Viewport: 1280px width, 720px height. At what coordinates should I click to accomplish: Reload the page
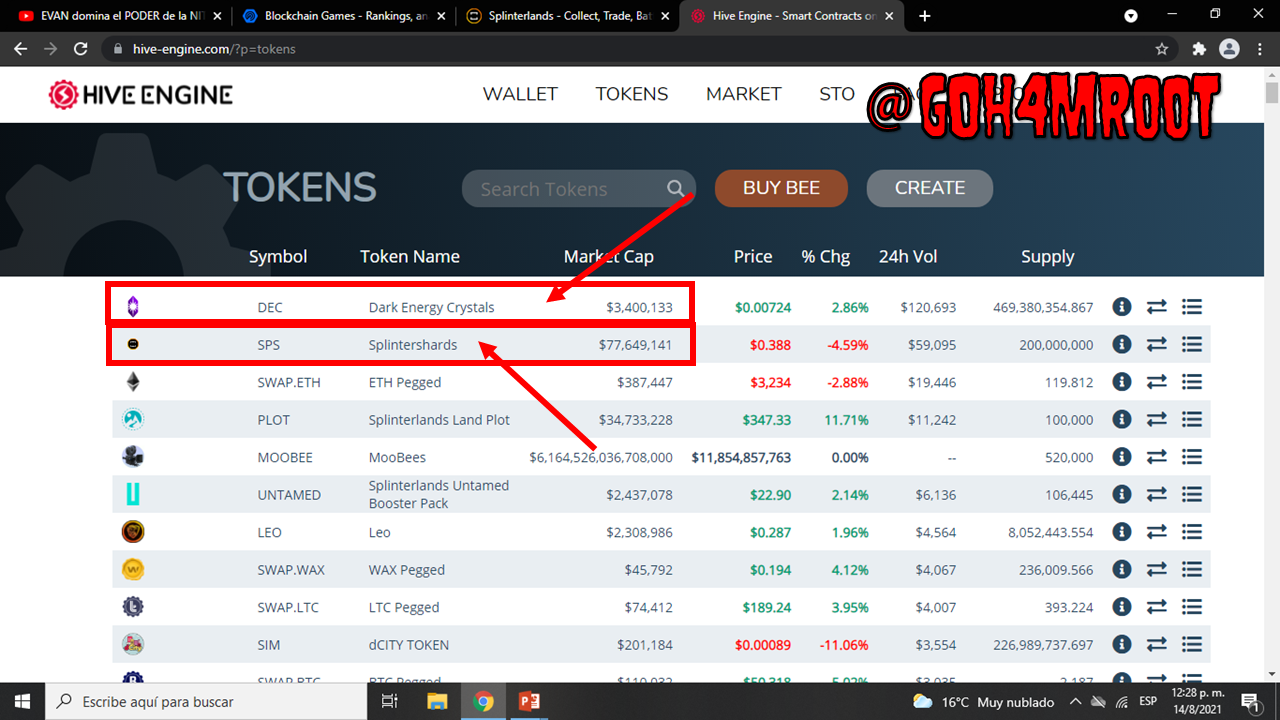[81, 49]
